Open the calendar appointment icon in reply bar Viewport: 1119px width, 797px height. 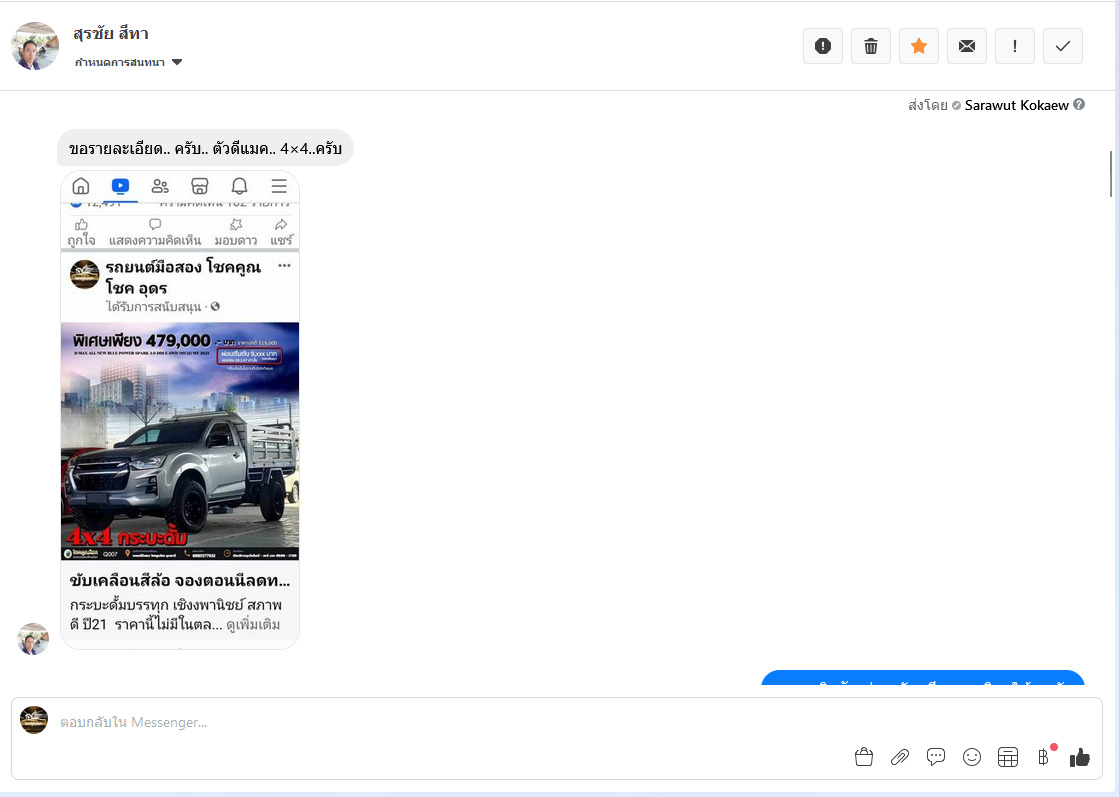1008,757
